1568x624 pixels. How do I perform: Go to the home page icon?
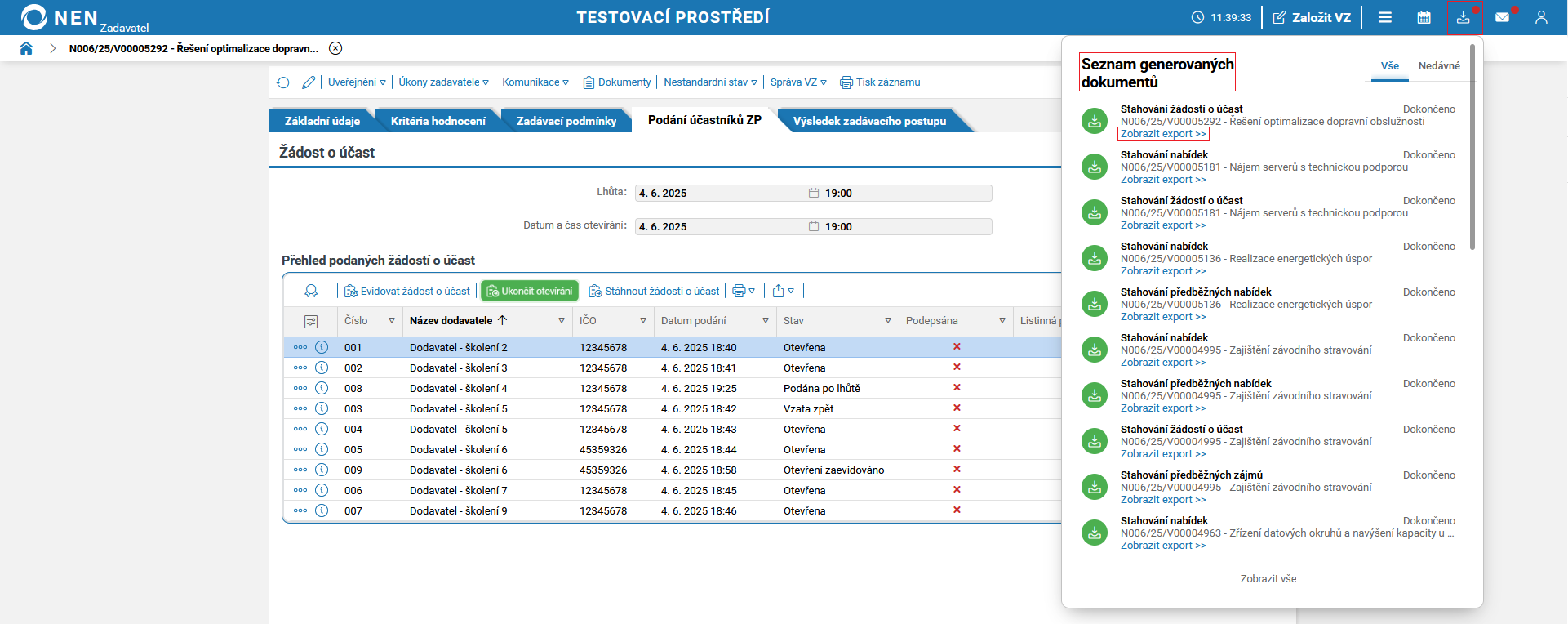26,48
